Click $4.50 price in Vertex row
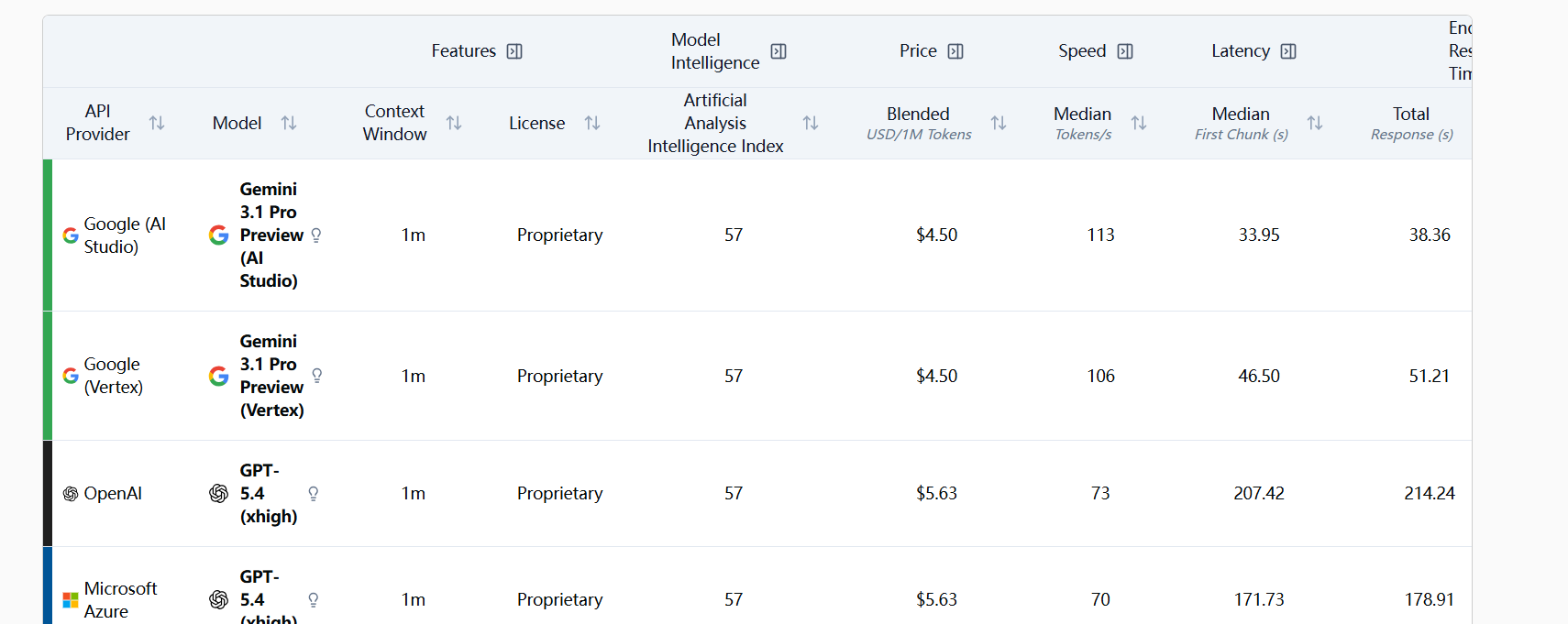 [936, 376]
